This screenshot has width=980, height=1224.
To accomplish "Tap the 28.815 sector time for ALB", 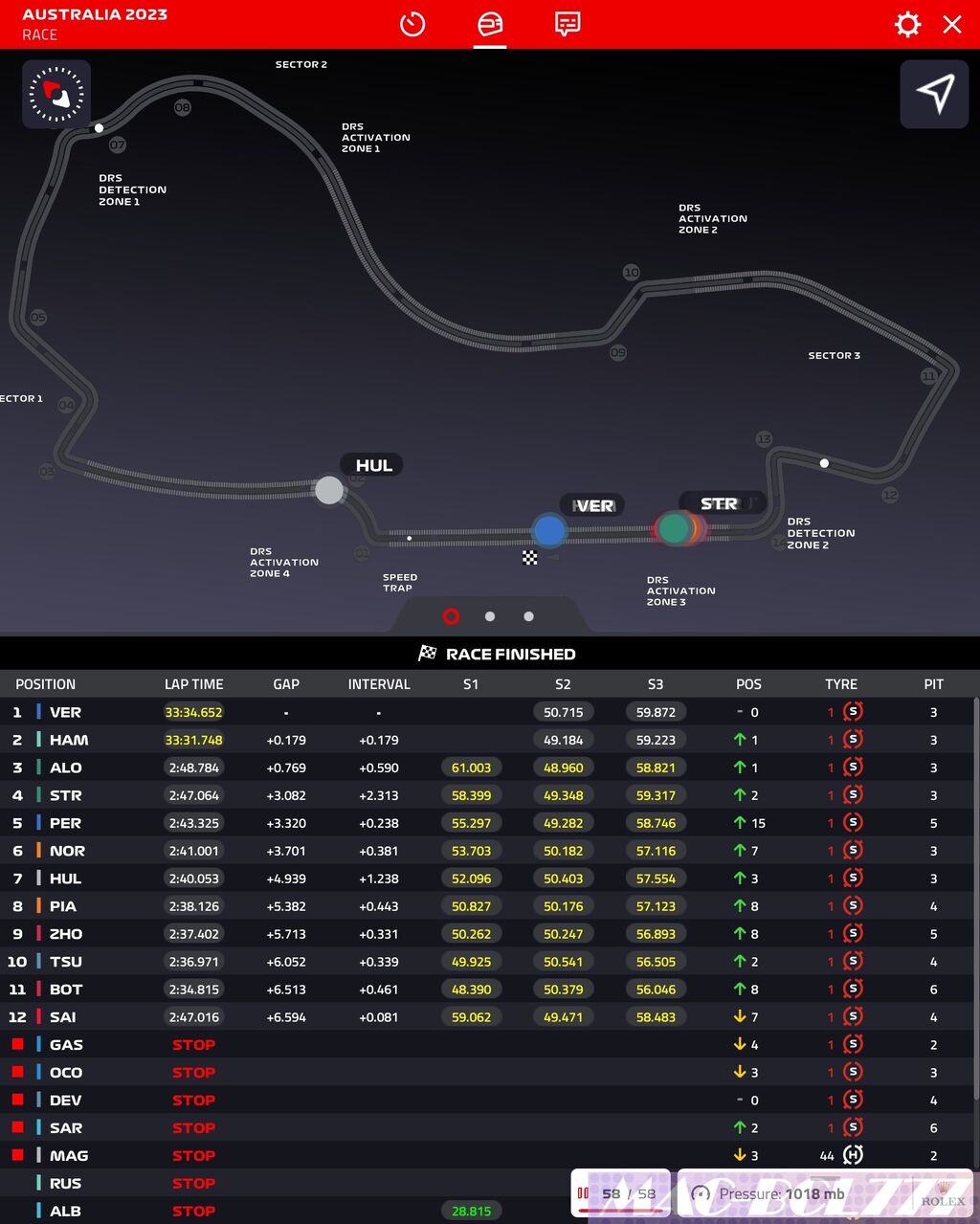I will [x=471, y=1212].
